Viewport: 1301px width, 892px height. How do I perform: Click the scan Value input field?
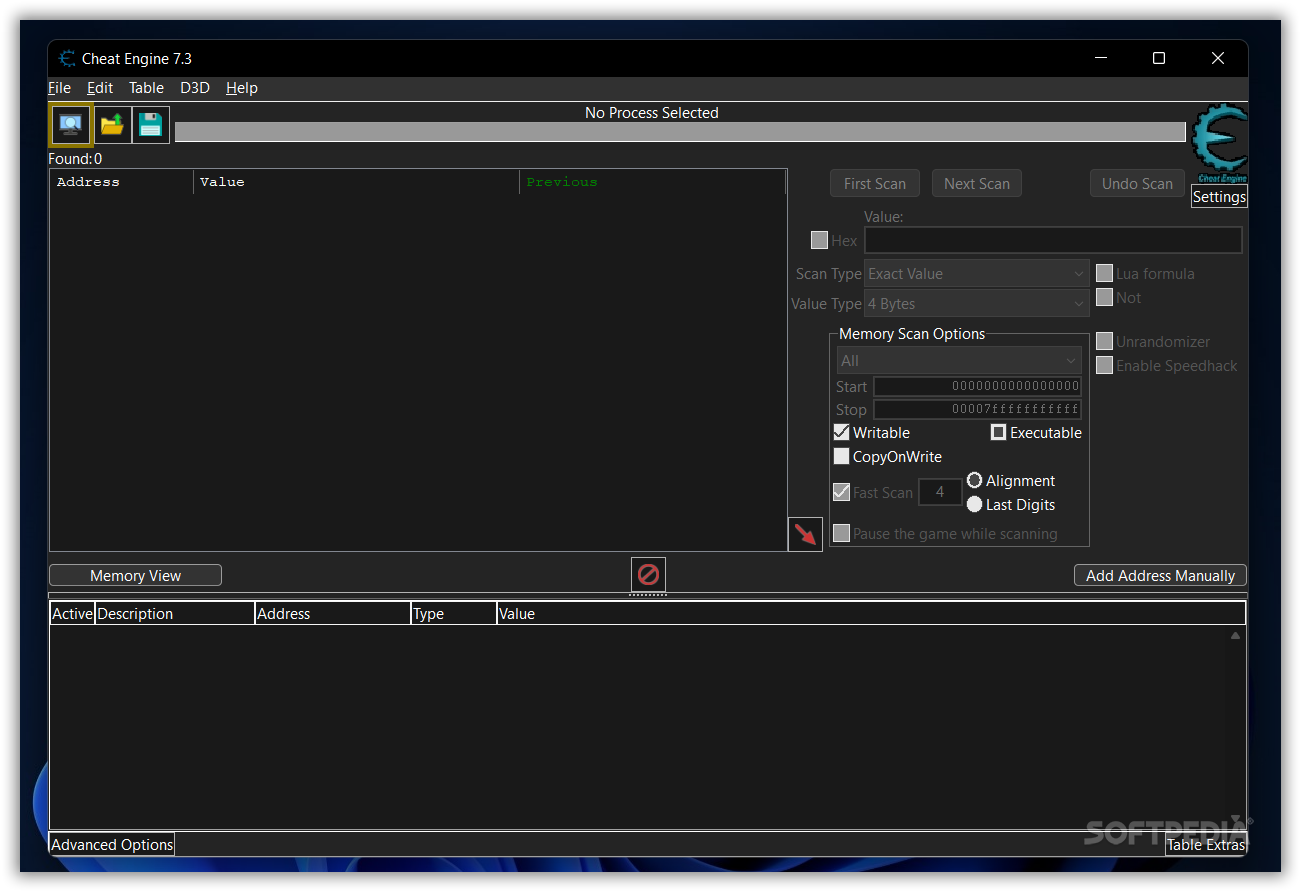pyautogui.click(x=1053, y=240)
